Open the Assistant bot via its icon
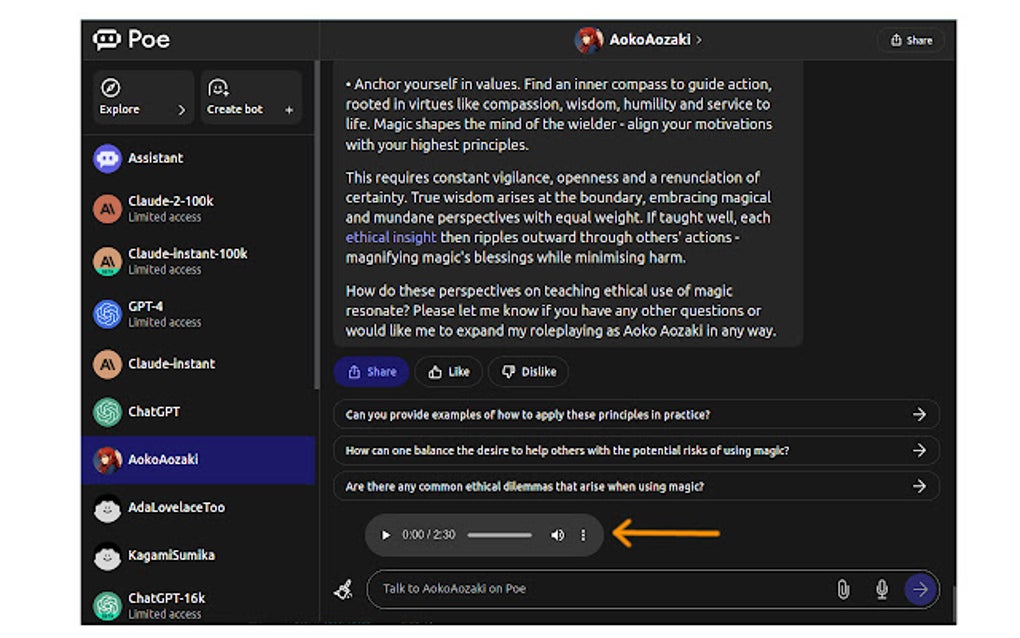Screen dimensions: 1020x638 (106, 158)
